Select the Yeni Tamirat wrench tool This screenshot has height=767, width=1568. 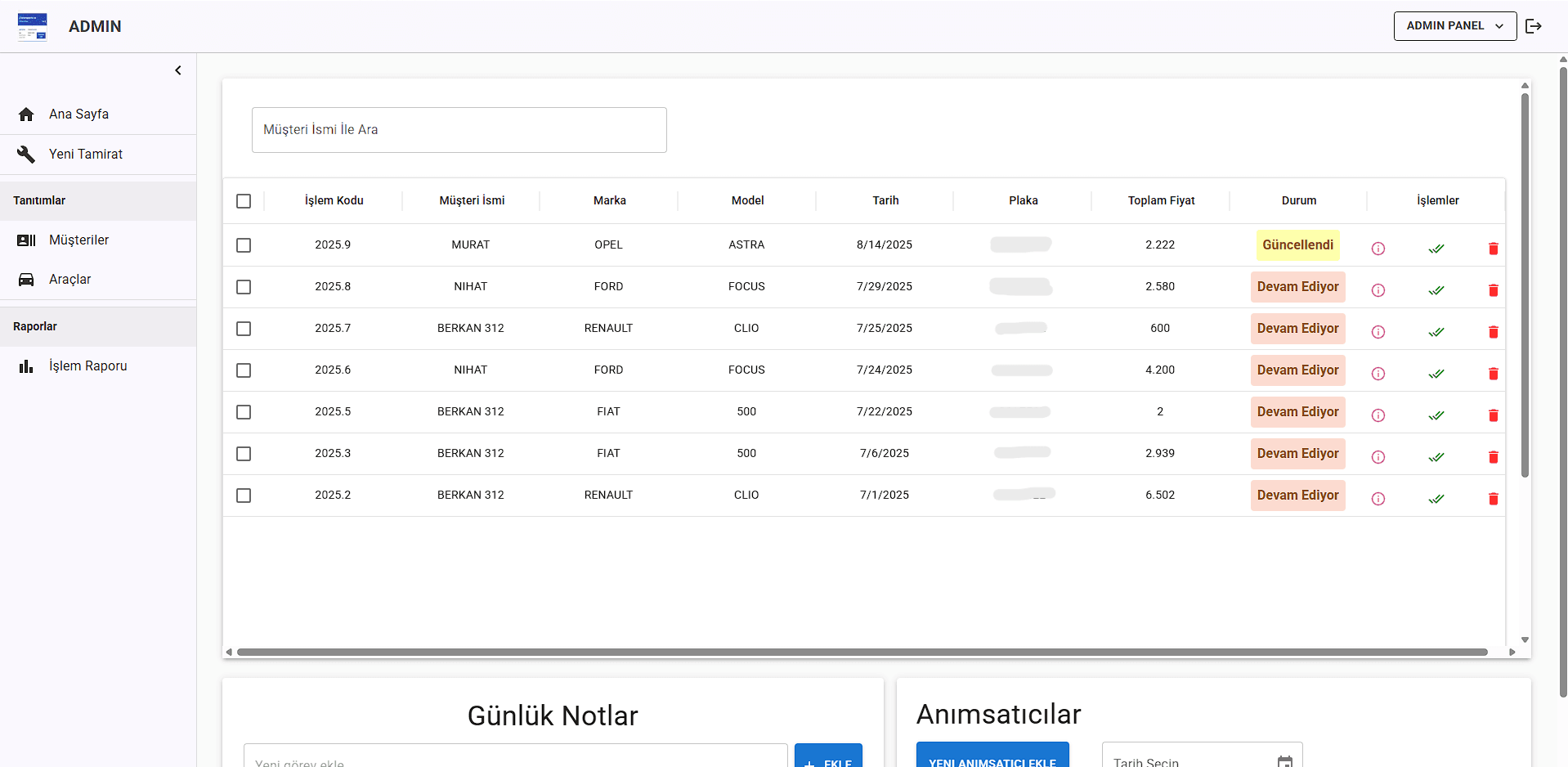[x=27, y=154]
